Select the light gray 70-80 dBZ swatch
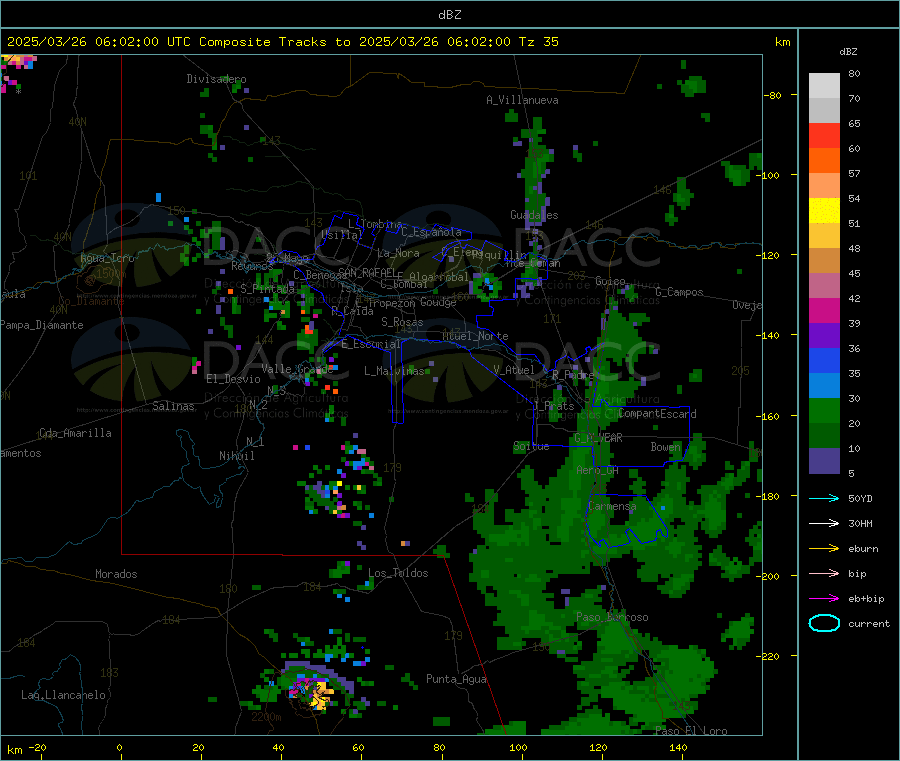 (824, 86)
